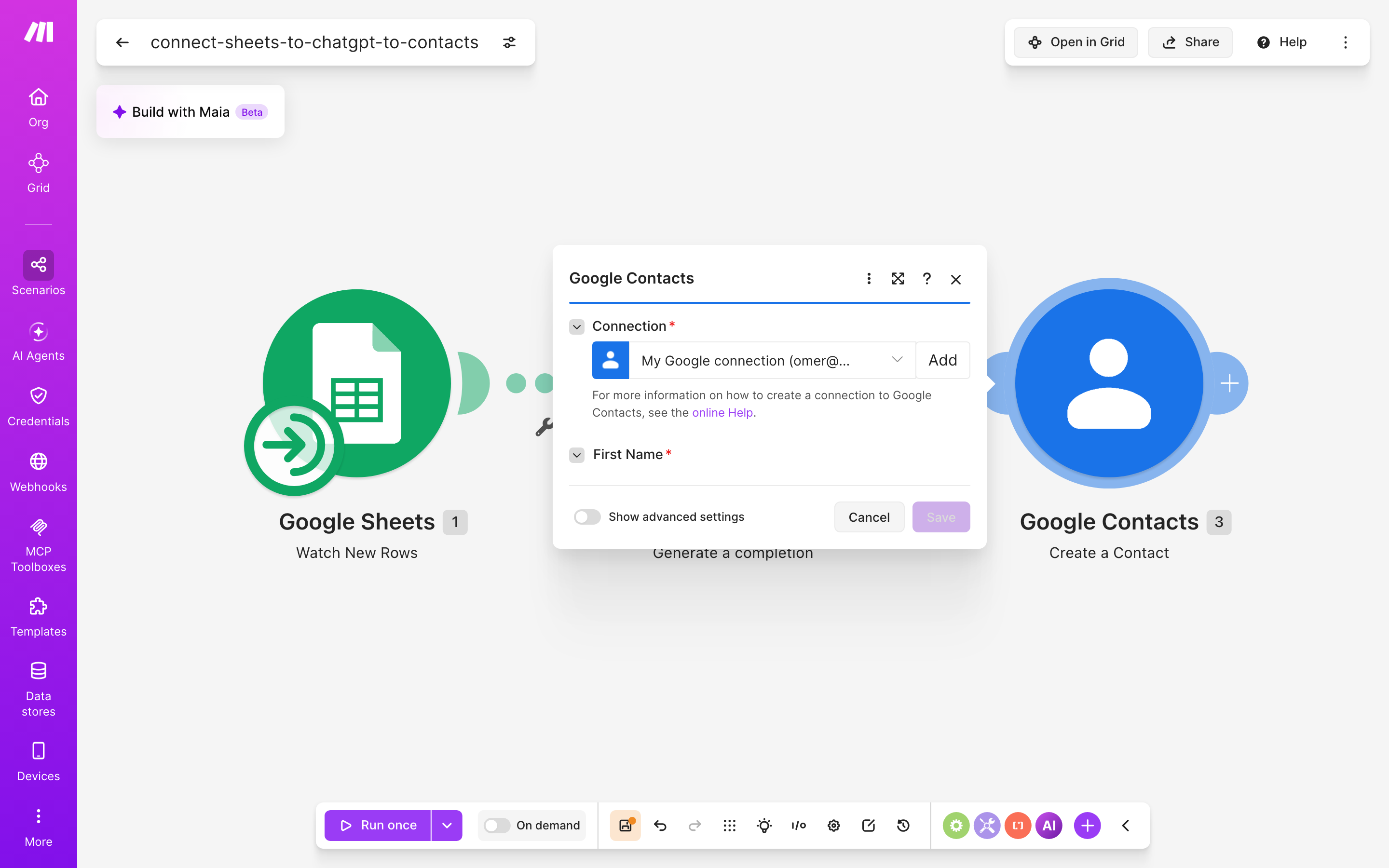Add a new Google connection

tap(942, 361)
